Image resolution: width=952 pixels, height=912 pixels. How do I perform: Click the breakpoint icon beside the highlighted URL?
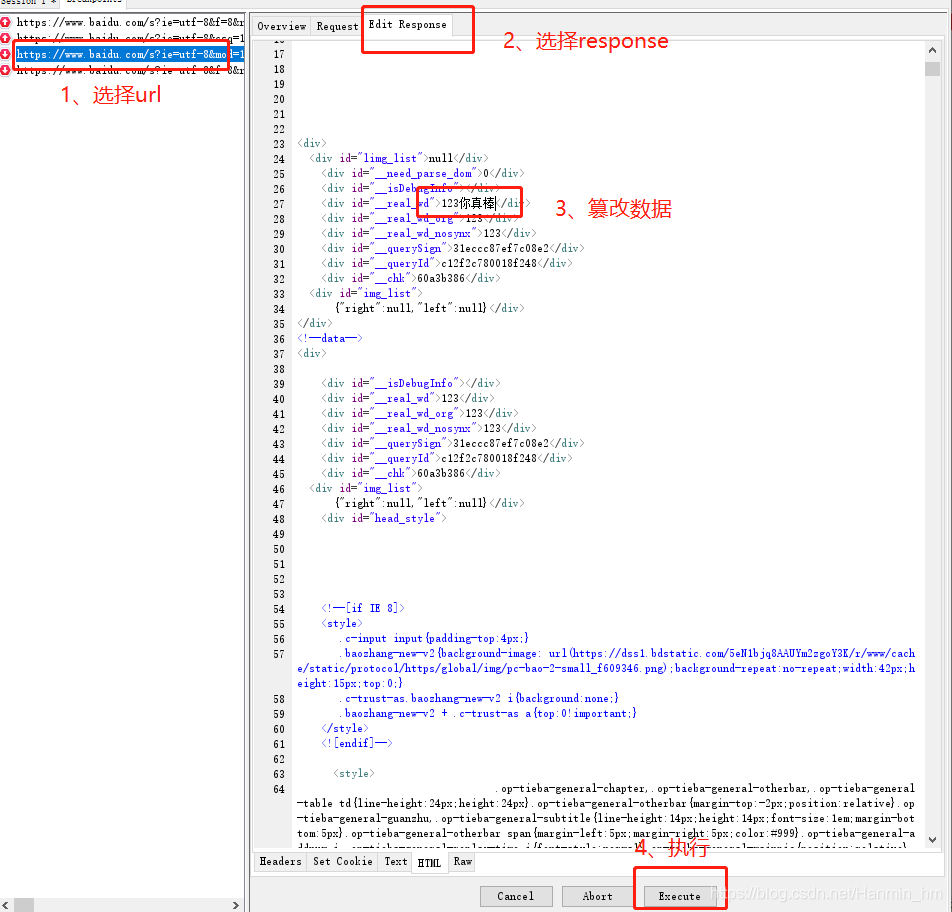tap(5, 54)
